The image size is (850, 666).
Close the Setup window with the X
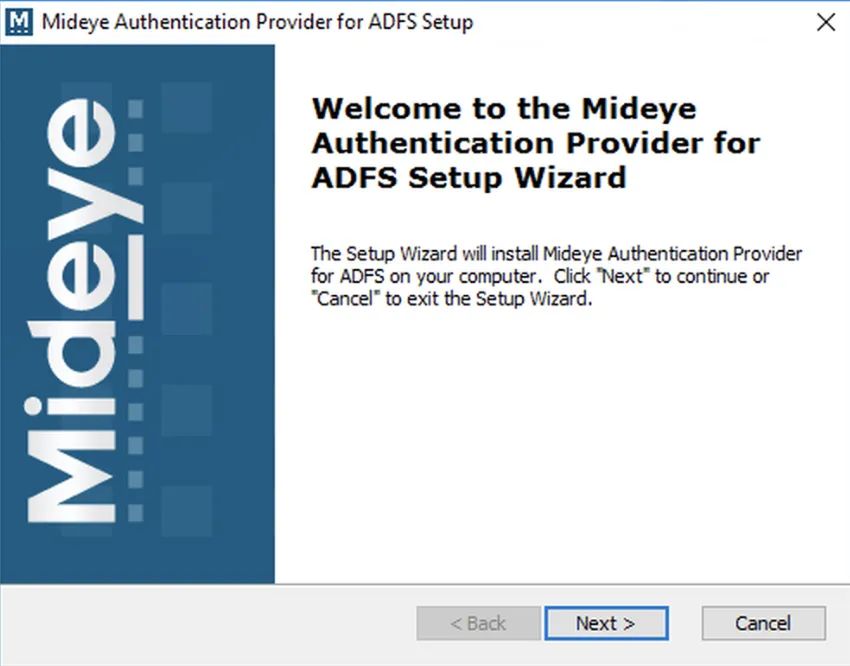click(826, 22)
